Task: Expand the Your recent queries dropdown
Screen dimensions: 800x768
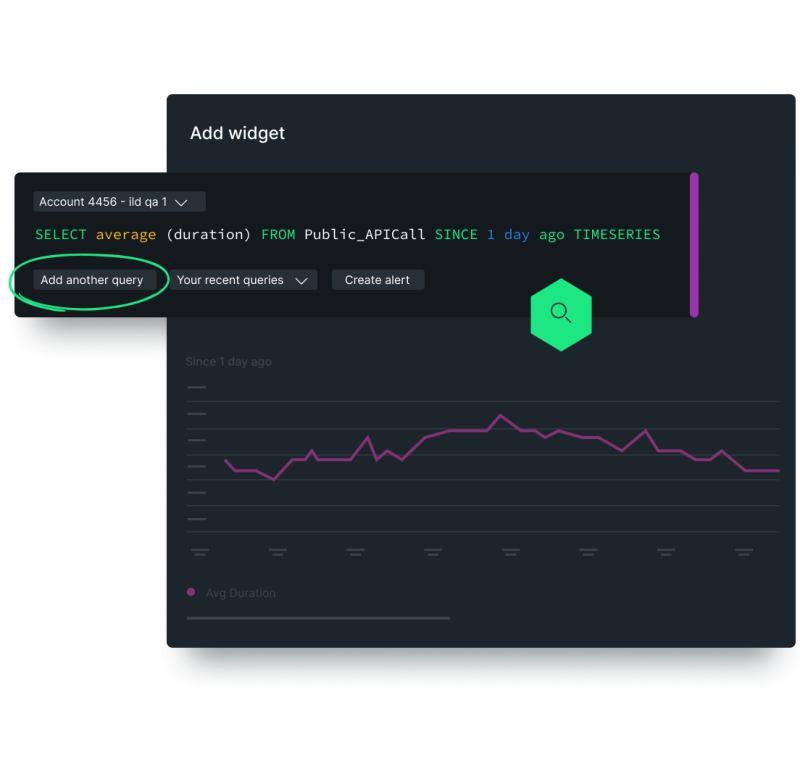Action: (243, 280)
